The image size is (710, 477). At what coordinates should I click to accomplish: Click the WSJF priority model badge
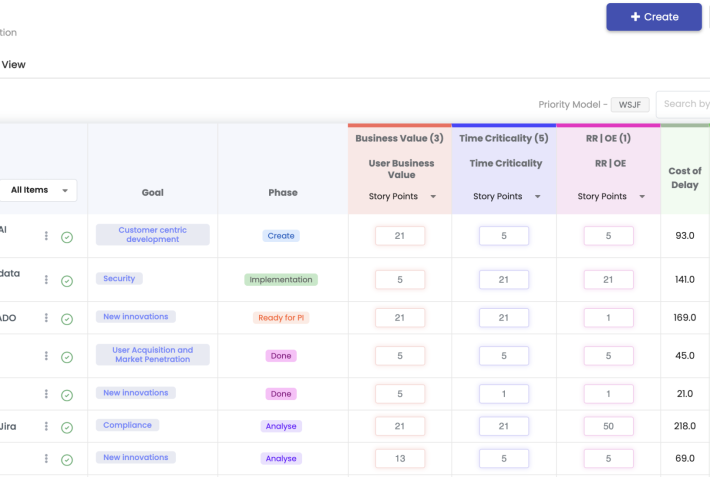click(x=630, y=104)
